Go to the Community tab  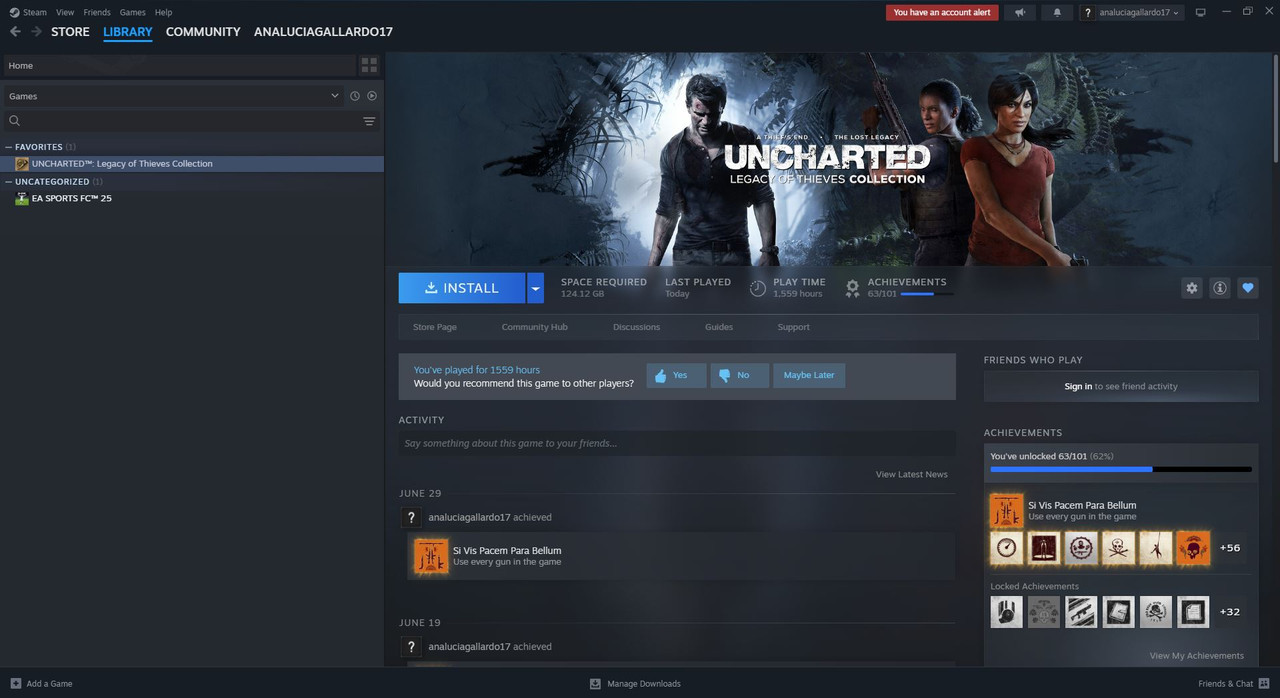[203, 32]
